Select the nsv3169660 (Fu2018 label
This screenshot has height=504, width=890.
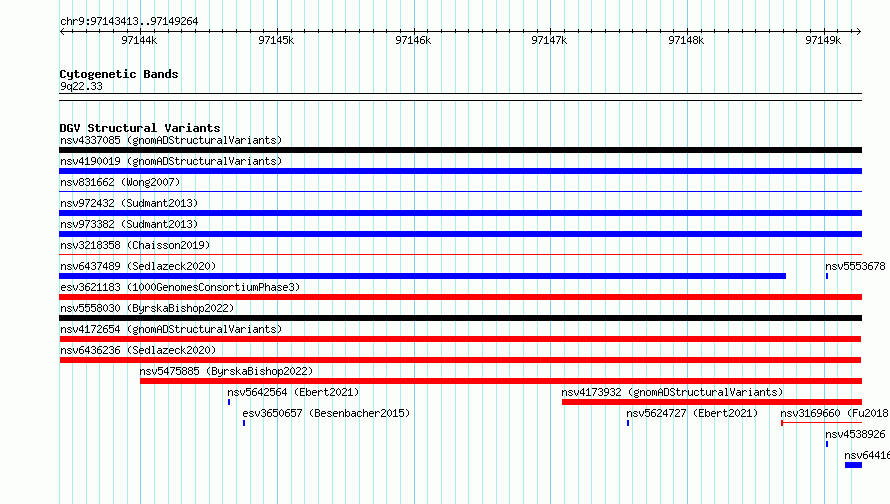pyautogui.click(x=834, y=413)
